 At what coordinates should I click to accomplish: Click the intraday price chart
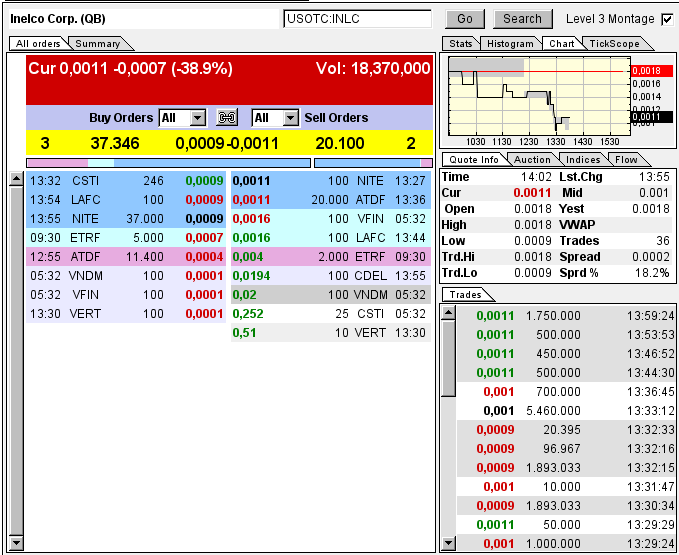point(540,96)
